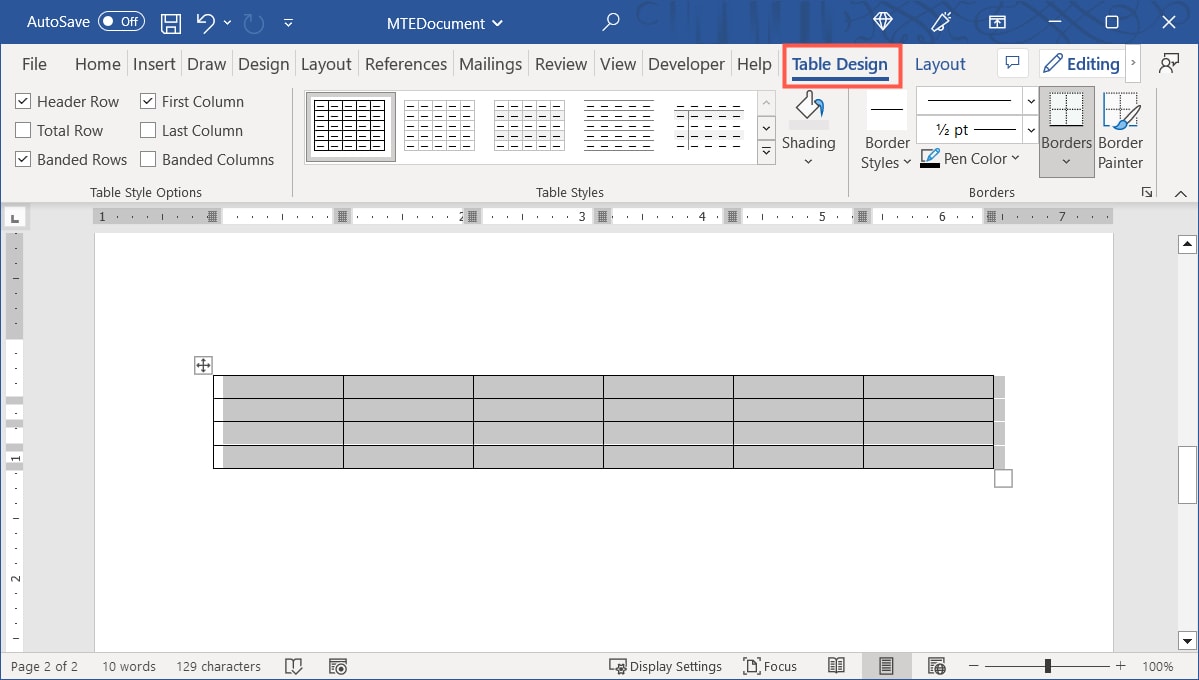
Task: Adjust the zoom slider
Action: (1047, 663)
